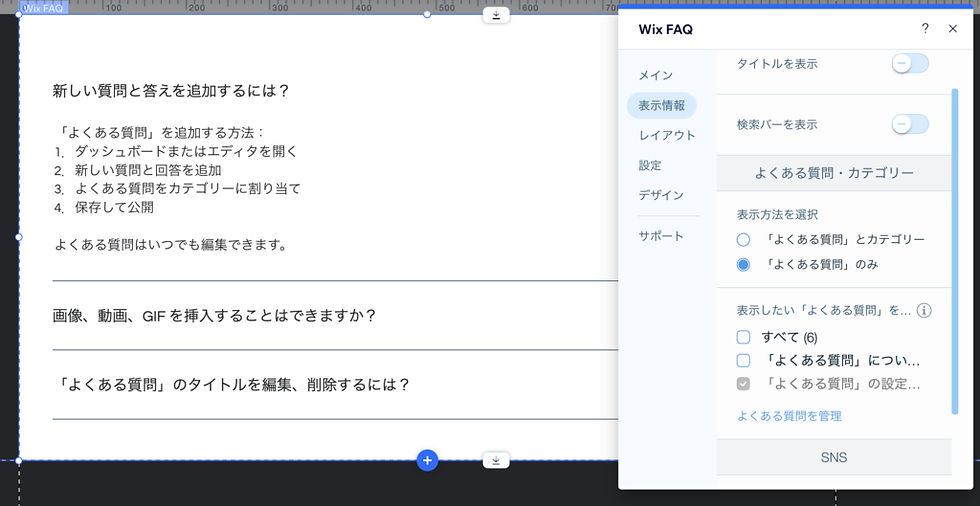Select 「よくある質問」とカテゴリー radio option
This screenshot has height=506, width=980.
coord(743,239)
